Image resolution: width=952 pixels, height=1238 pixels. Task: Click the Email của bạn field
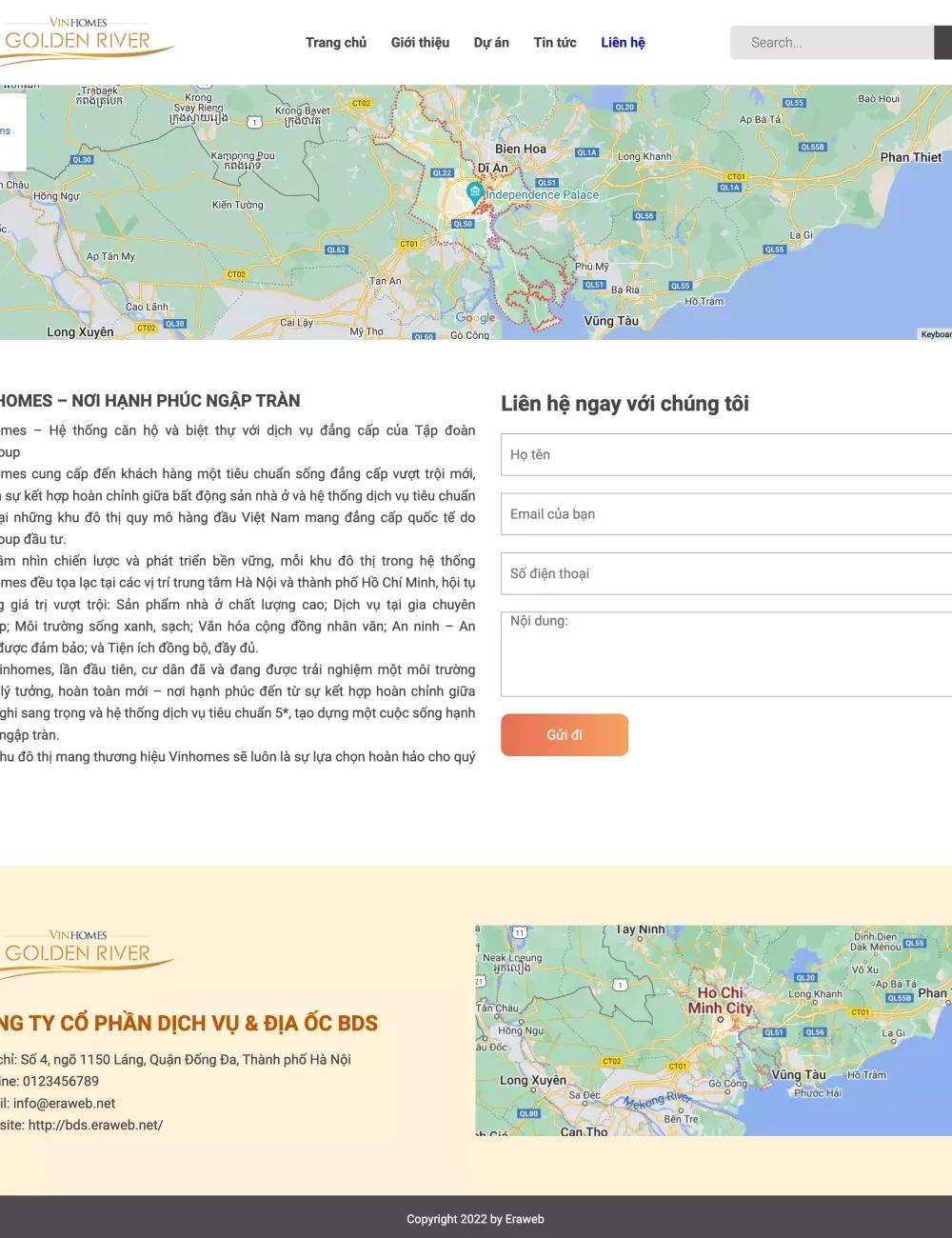click(725, 514)
